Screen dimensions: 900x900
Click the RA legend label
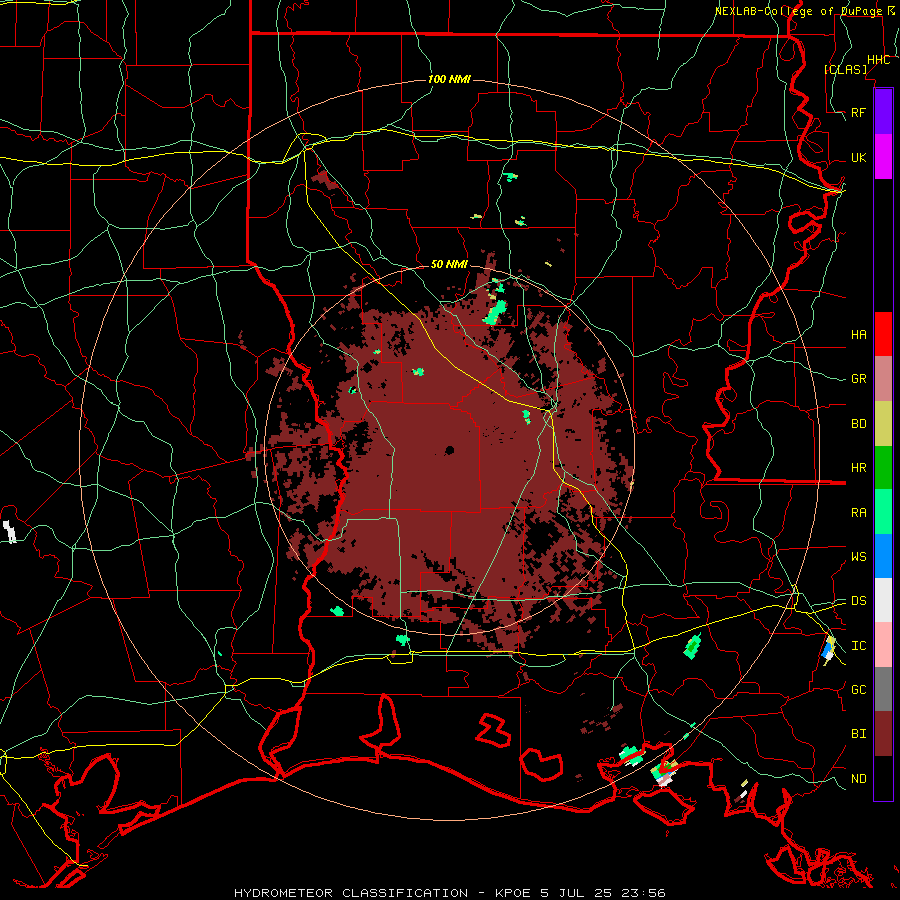[858, 513]
